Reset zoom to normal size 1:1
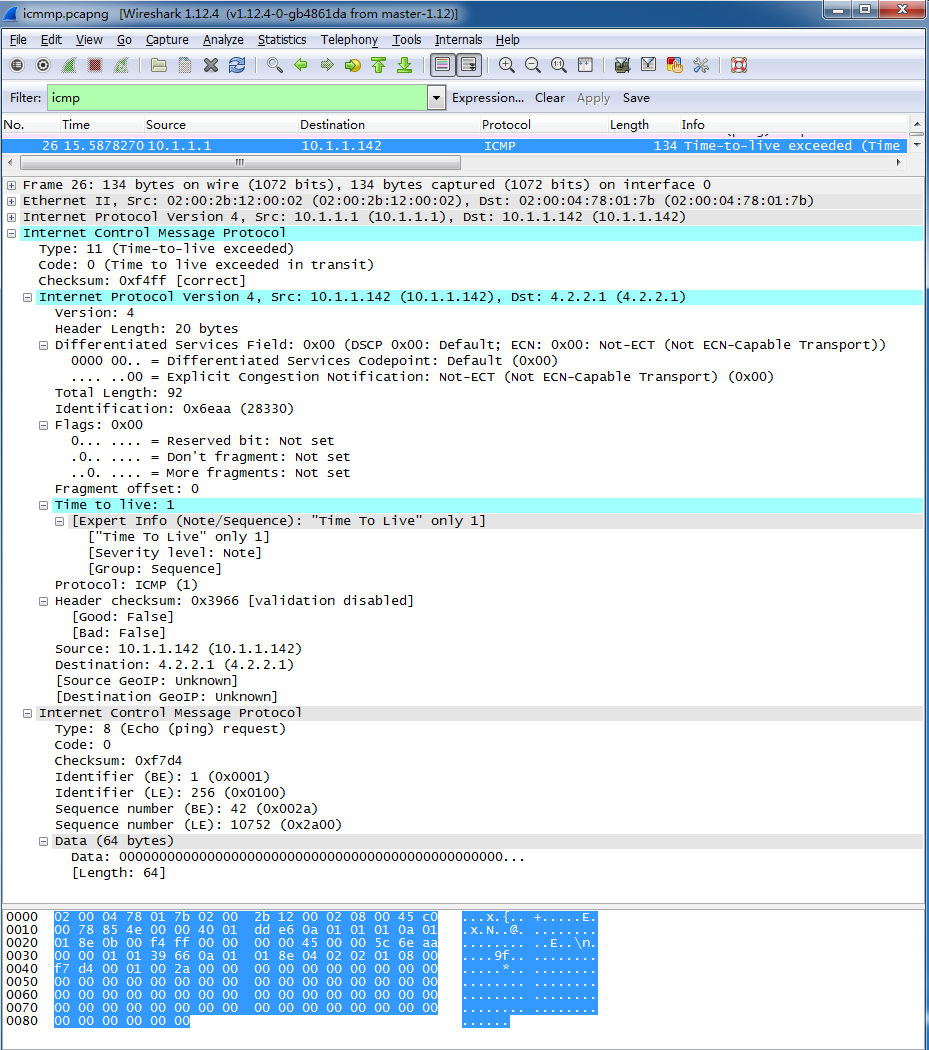This screenshot has width=929, height=1050. coord(559,65)
